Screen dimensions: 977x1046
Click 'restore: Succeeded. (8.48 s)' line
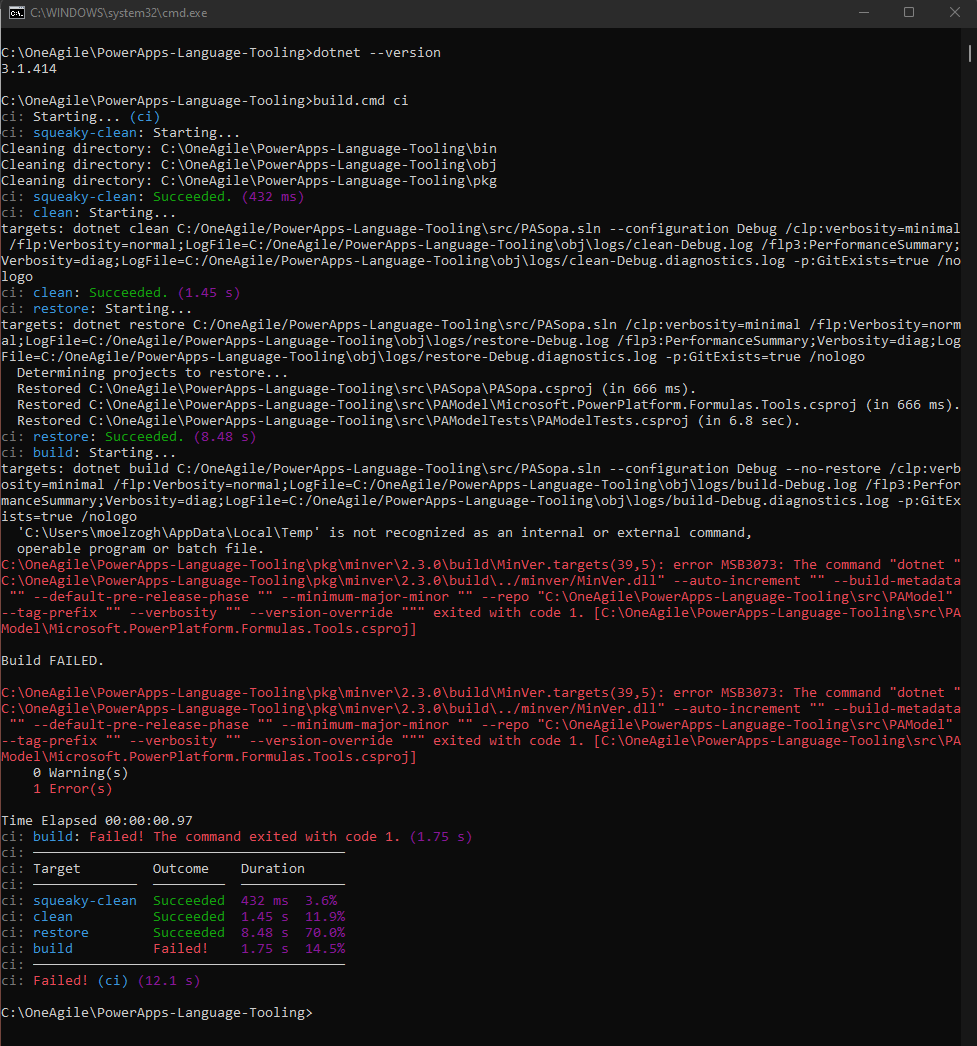coord(128,437)
